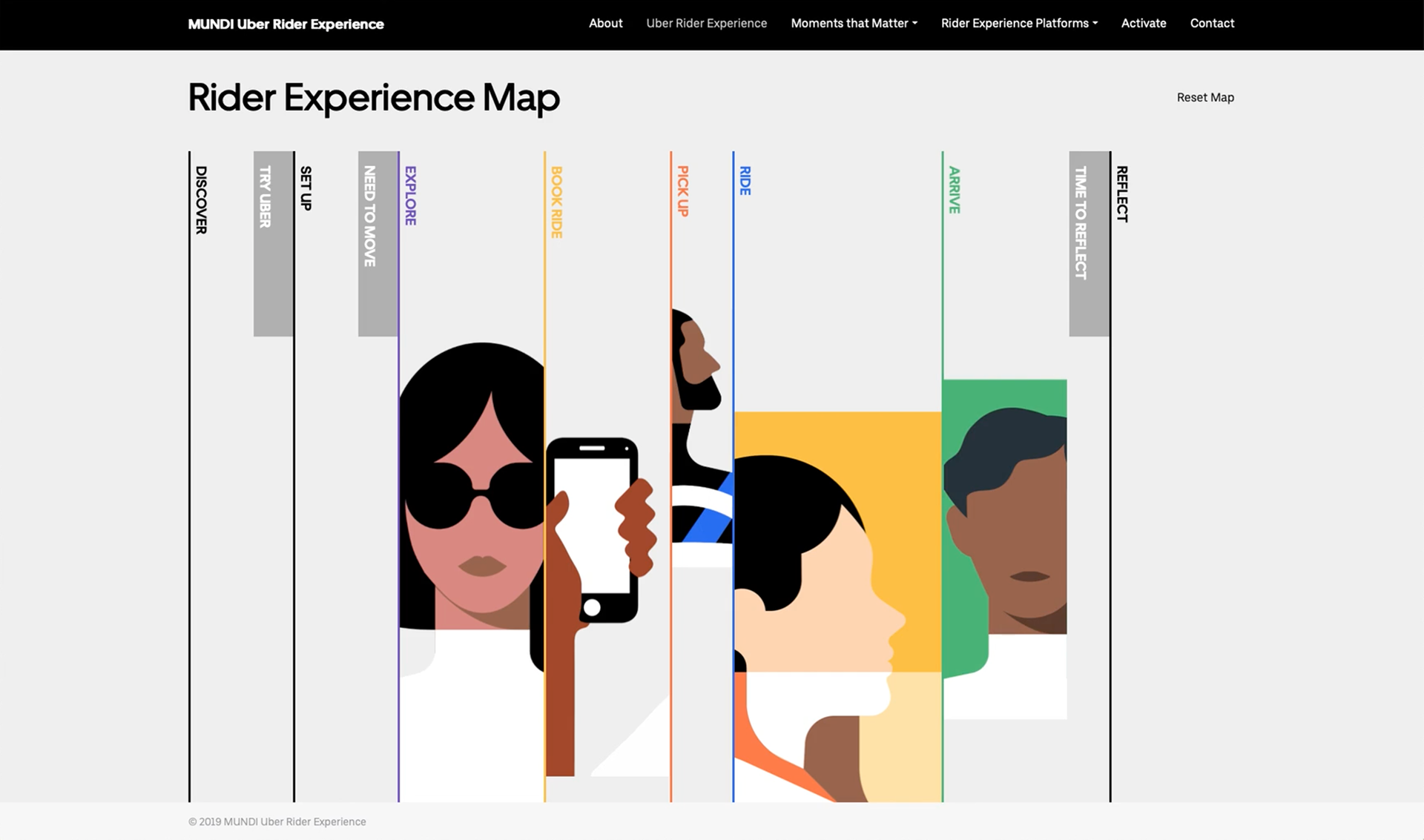Click the Reset Map link
This screenshot has width=1424, height=840.
tap(1205, 97)
